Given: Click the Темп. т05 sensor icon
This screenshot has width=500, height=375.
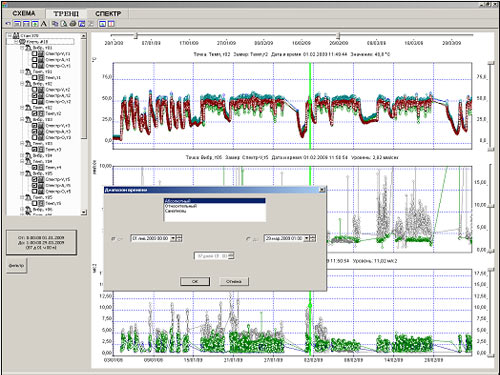Looking at the screenshot, I should click(x=28, y=198).
